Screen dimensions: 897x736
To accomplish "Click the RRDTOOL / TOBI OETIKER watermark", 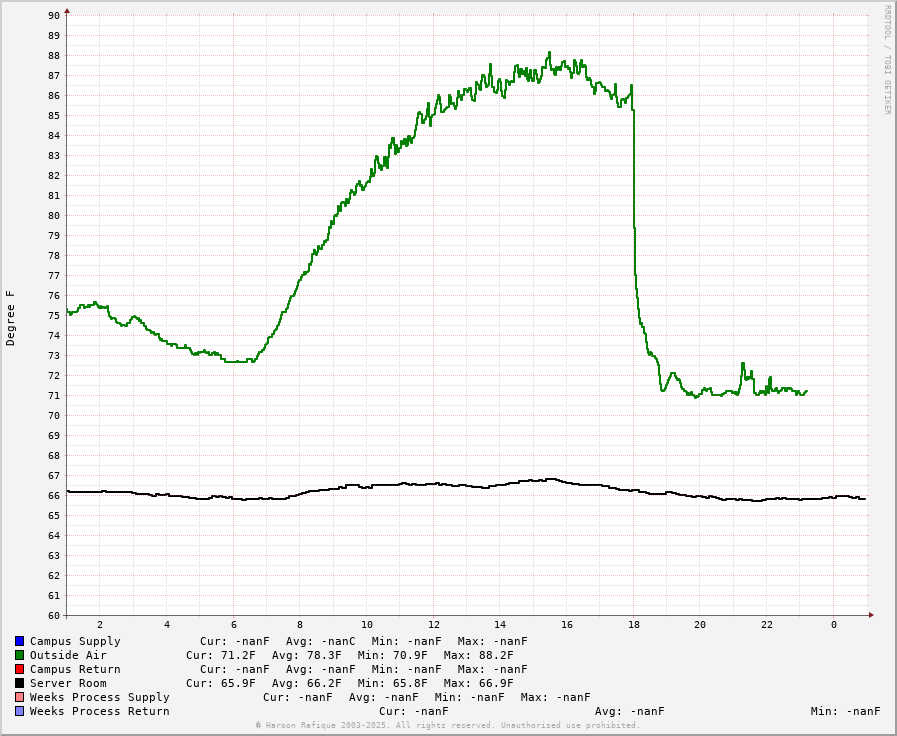I will 887,60.
